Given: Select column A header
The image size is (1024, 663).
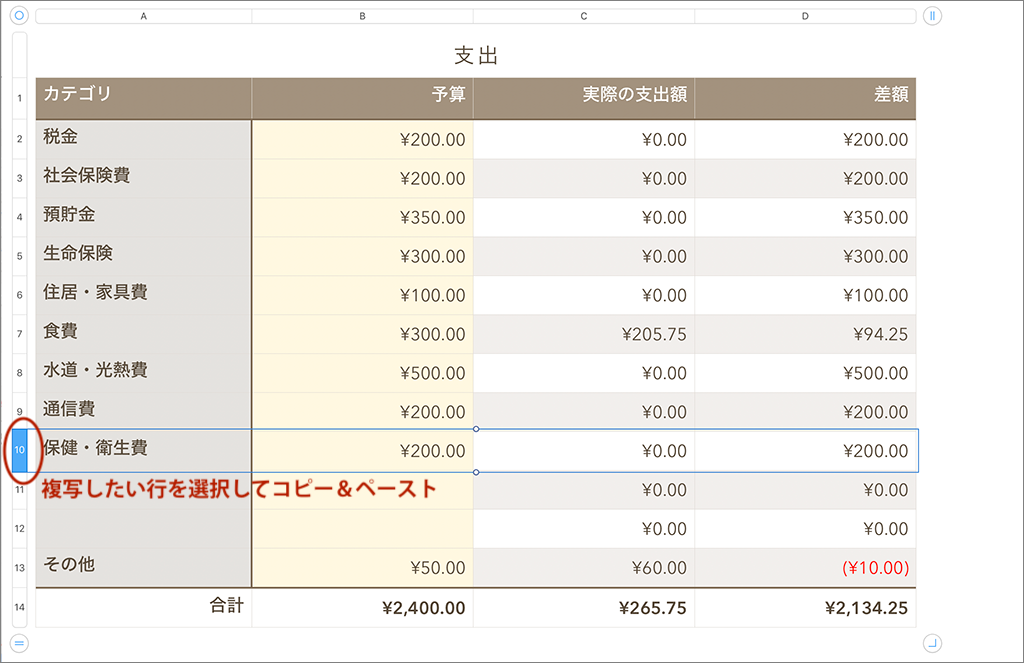Looking at the screenshot, I should (x=144, y=16).
